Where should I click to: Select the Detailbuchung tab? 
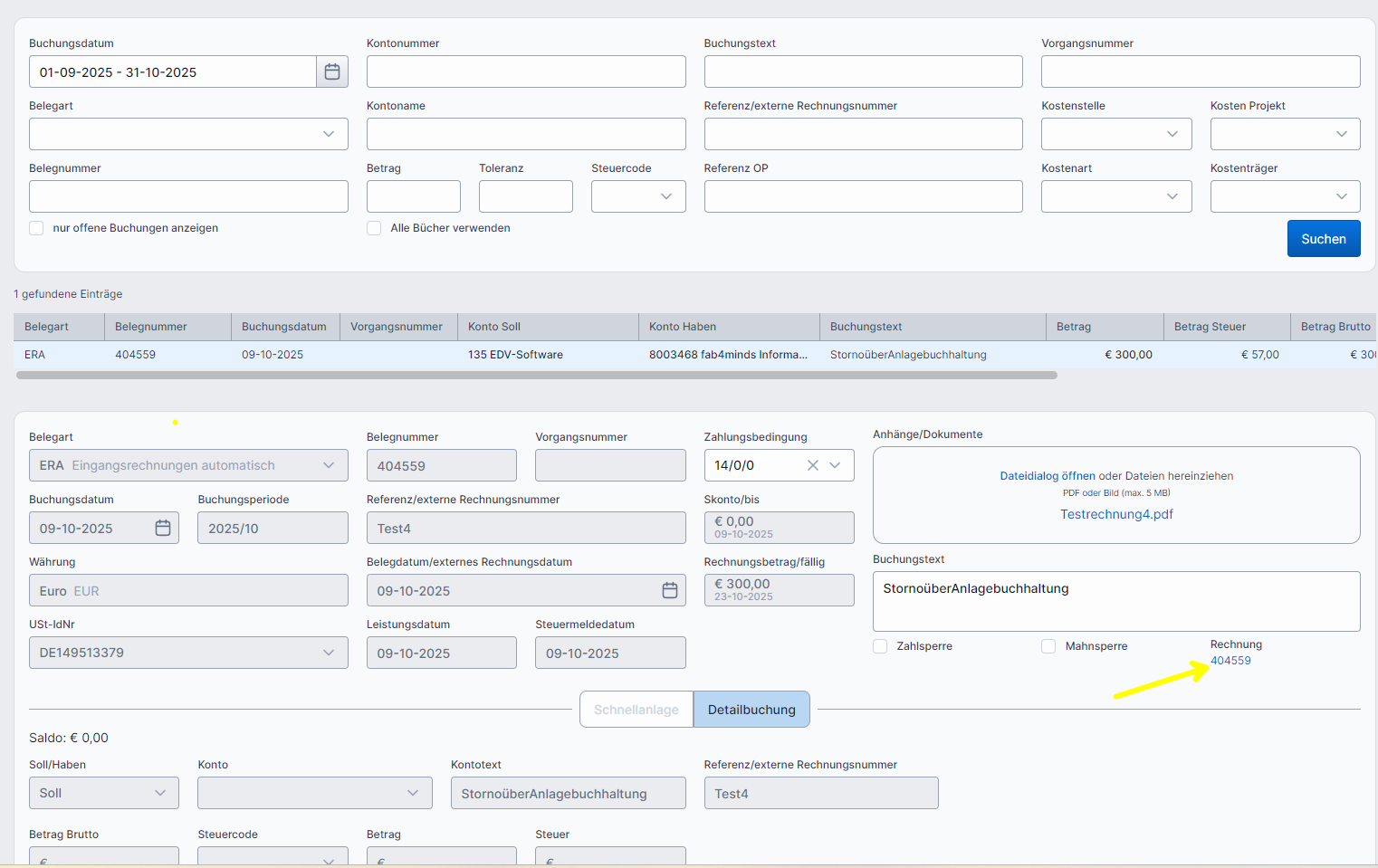(751, 710)
